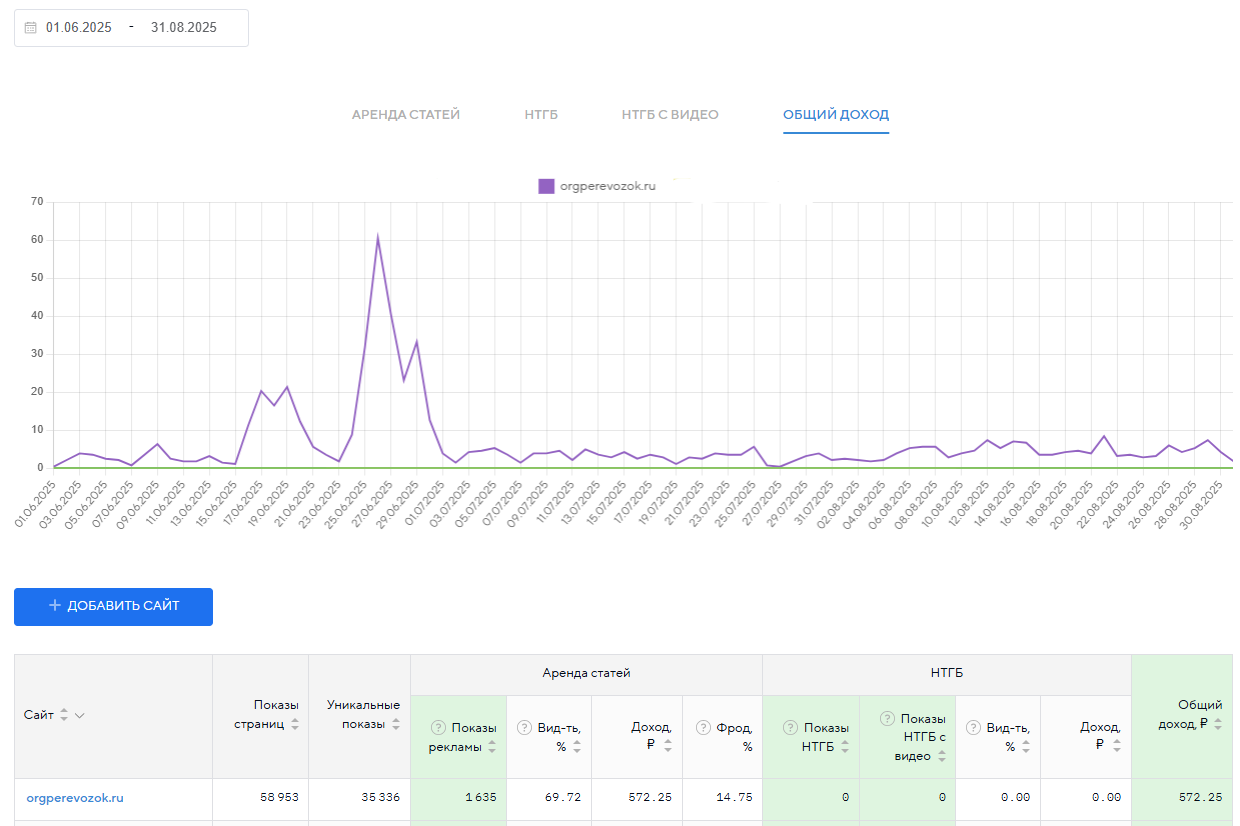Screen dimensions: 1240x826
Task: Click help icon beside Фрод, % column
Action: point(704,728)
